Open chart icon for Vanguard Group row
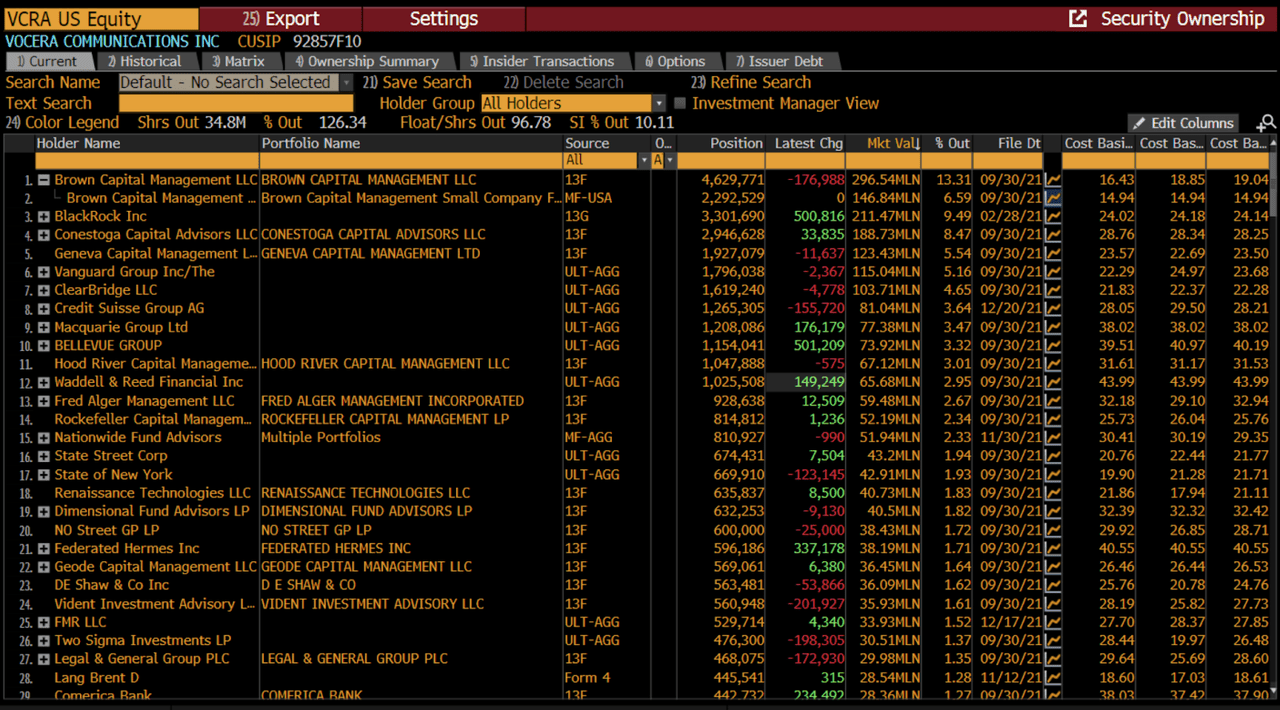Screen dimensions: 1280x710 [1053, 272]
